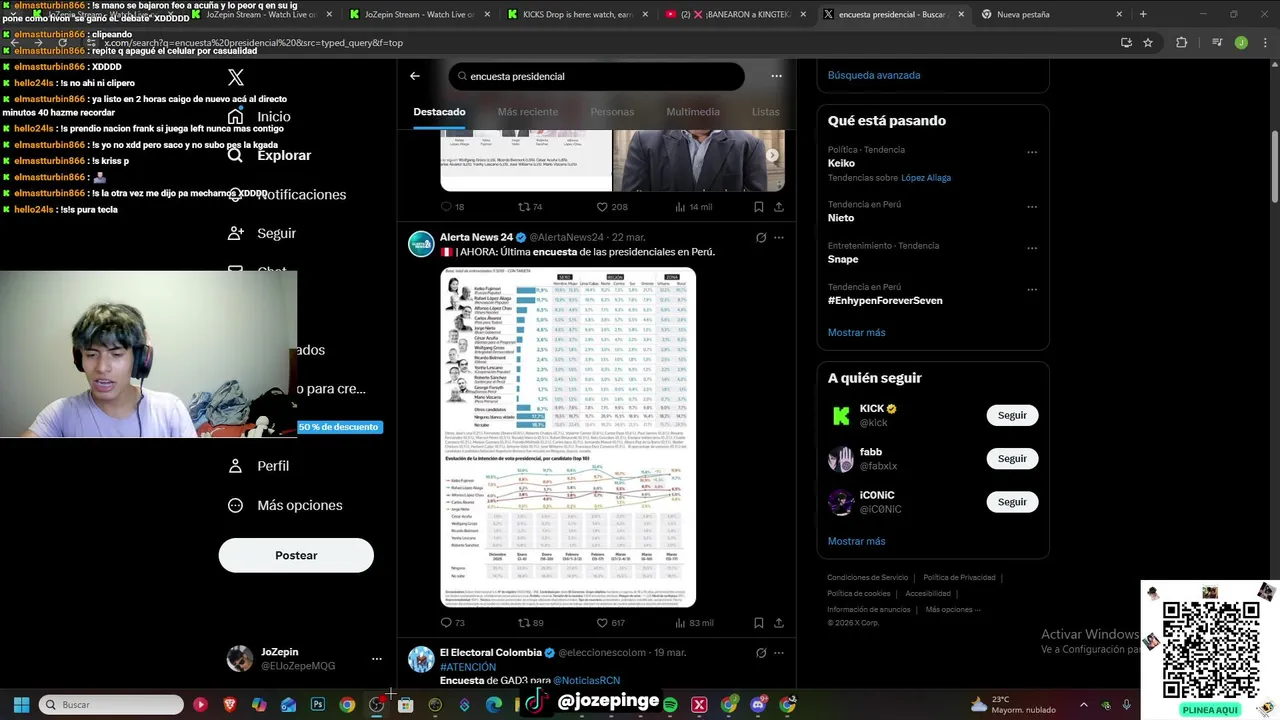Switch to Multimedia tab

tap(693, 112)
